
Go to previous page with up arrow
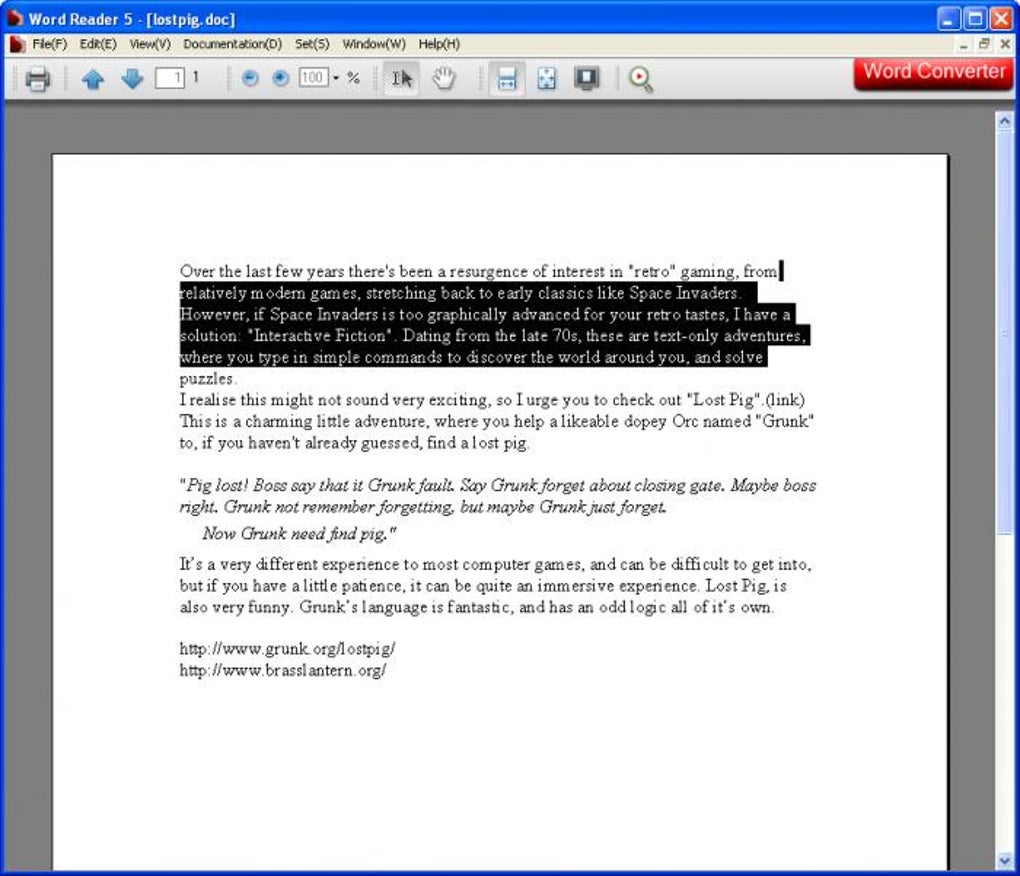click(93, 79)
